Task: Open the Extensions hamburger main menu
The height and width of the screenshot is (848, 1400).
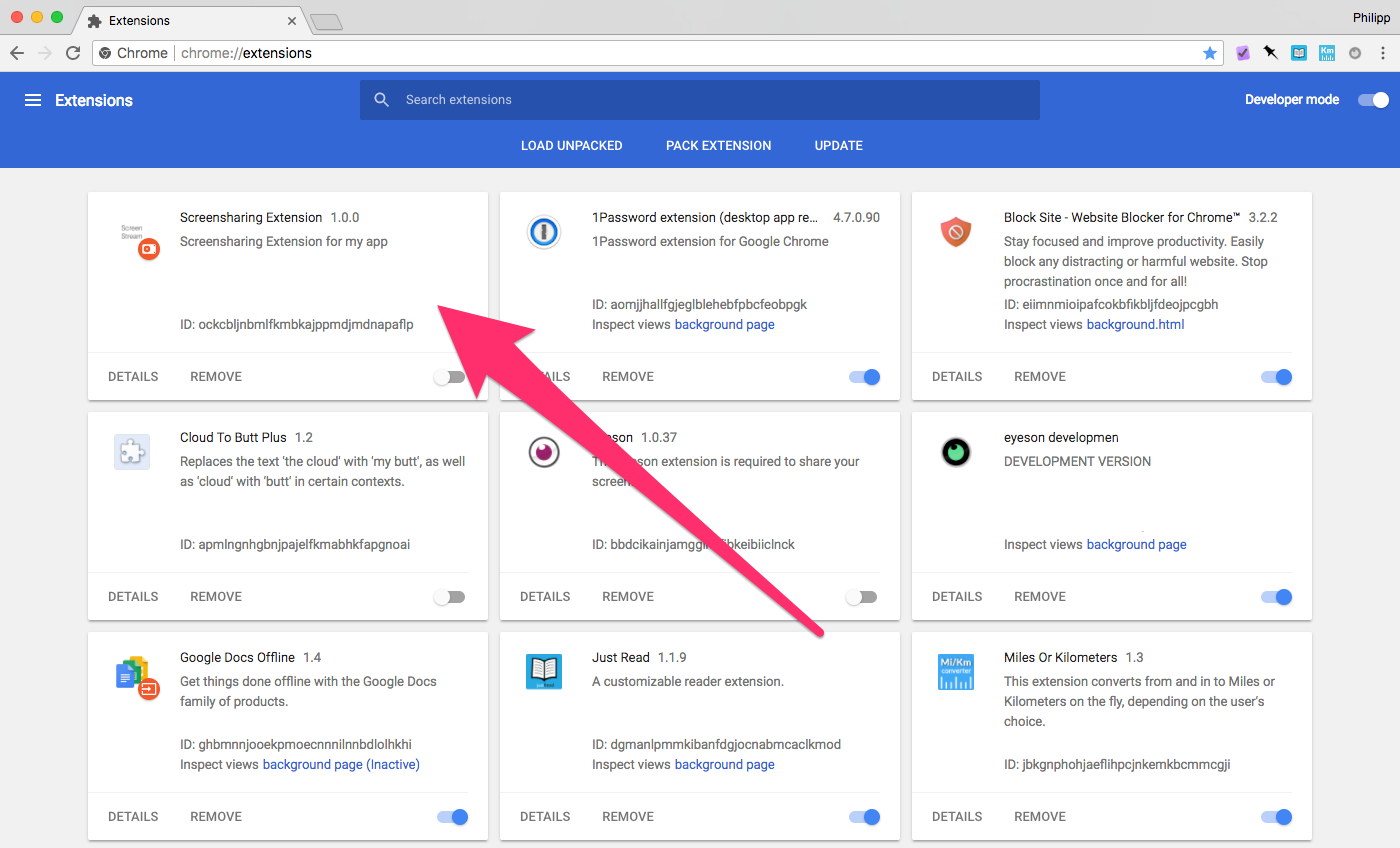Action: [33, 100]
